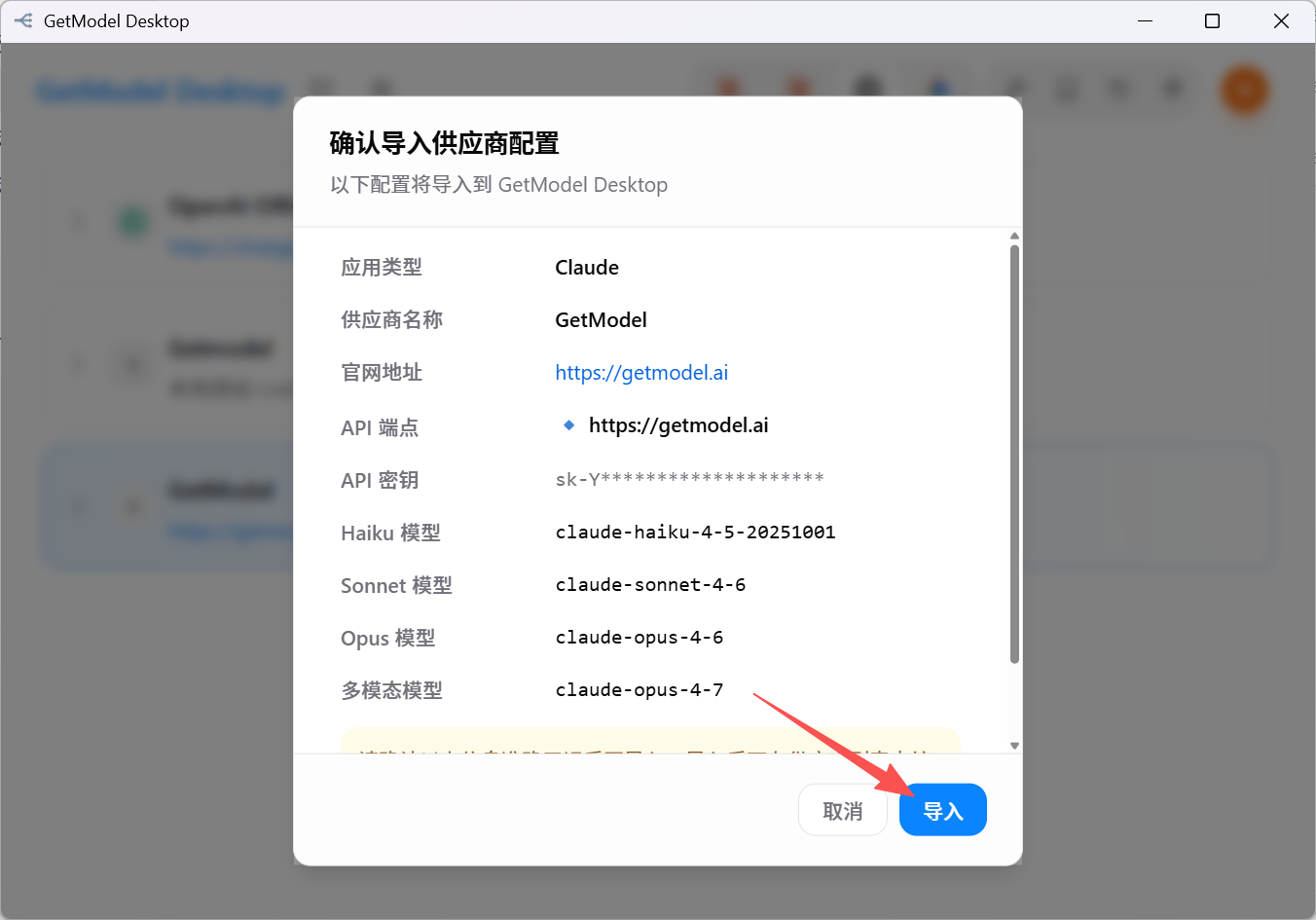Maximize the GetModel Desktop window
This screenshot has height=920, width=1316.
coord(1212,20)
